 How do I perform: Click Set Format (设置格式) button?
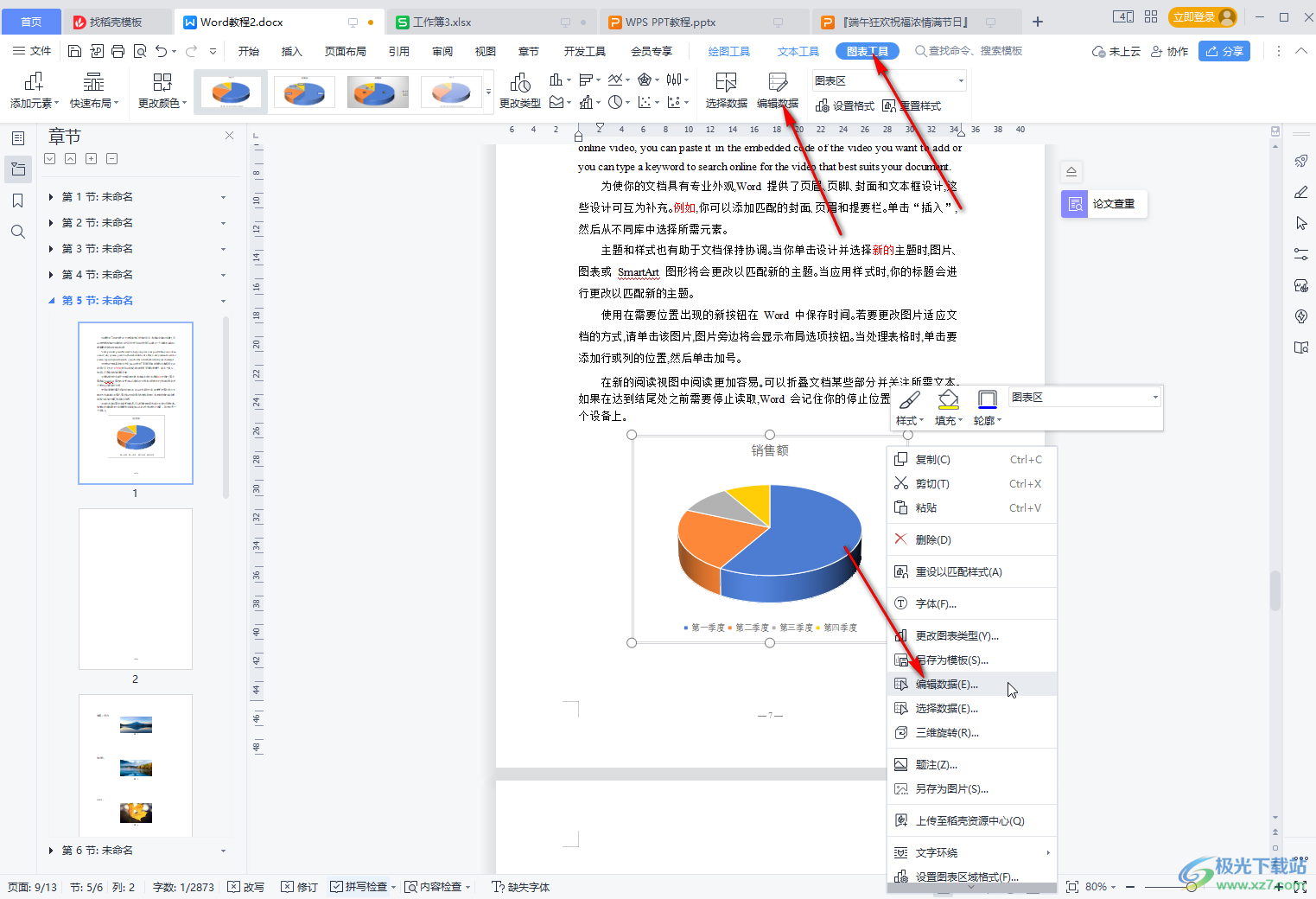tap(845, 105)
